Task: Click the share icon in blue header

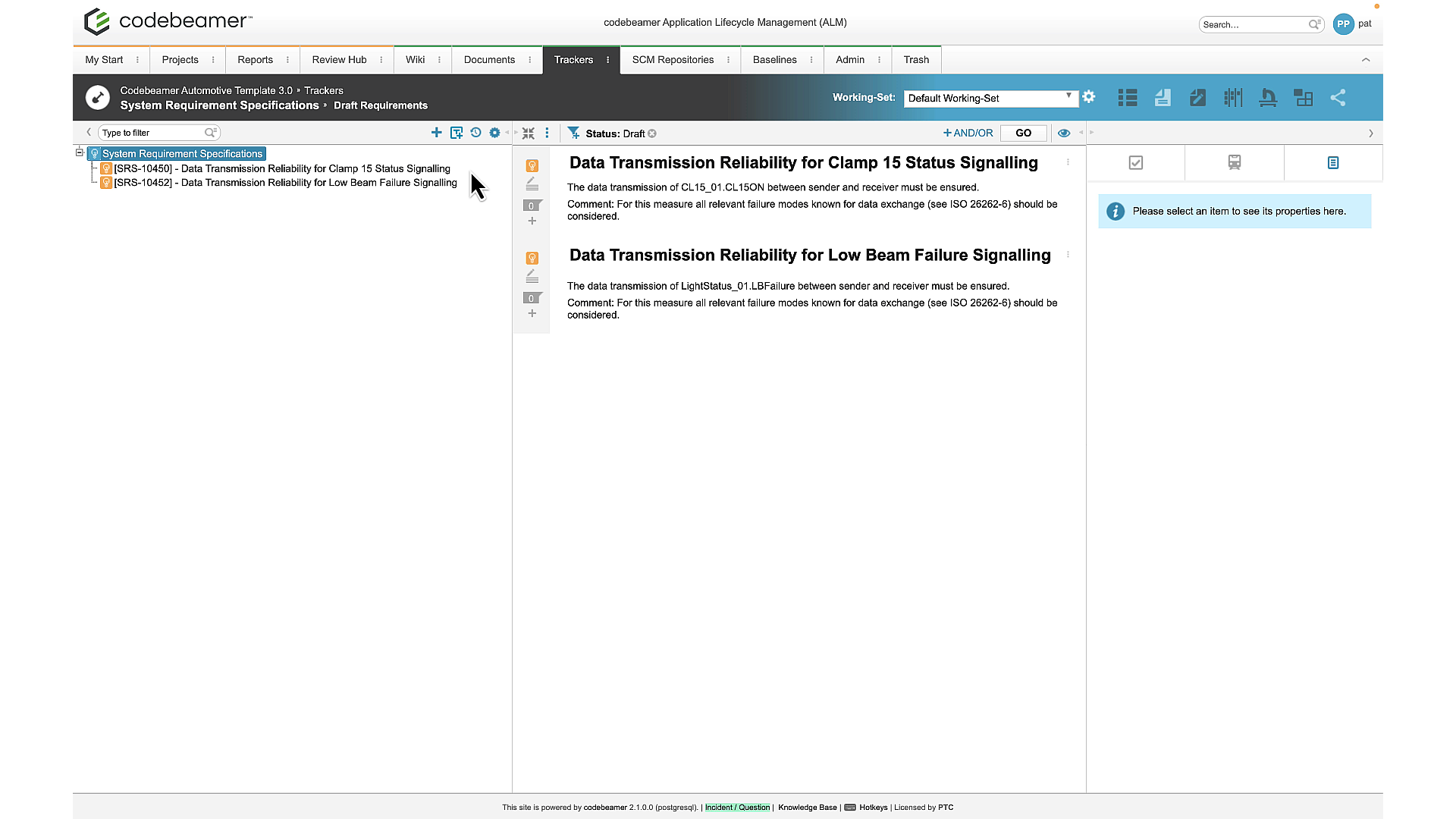Action: 1338,97
